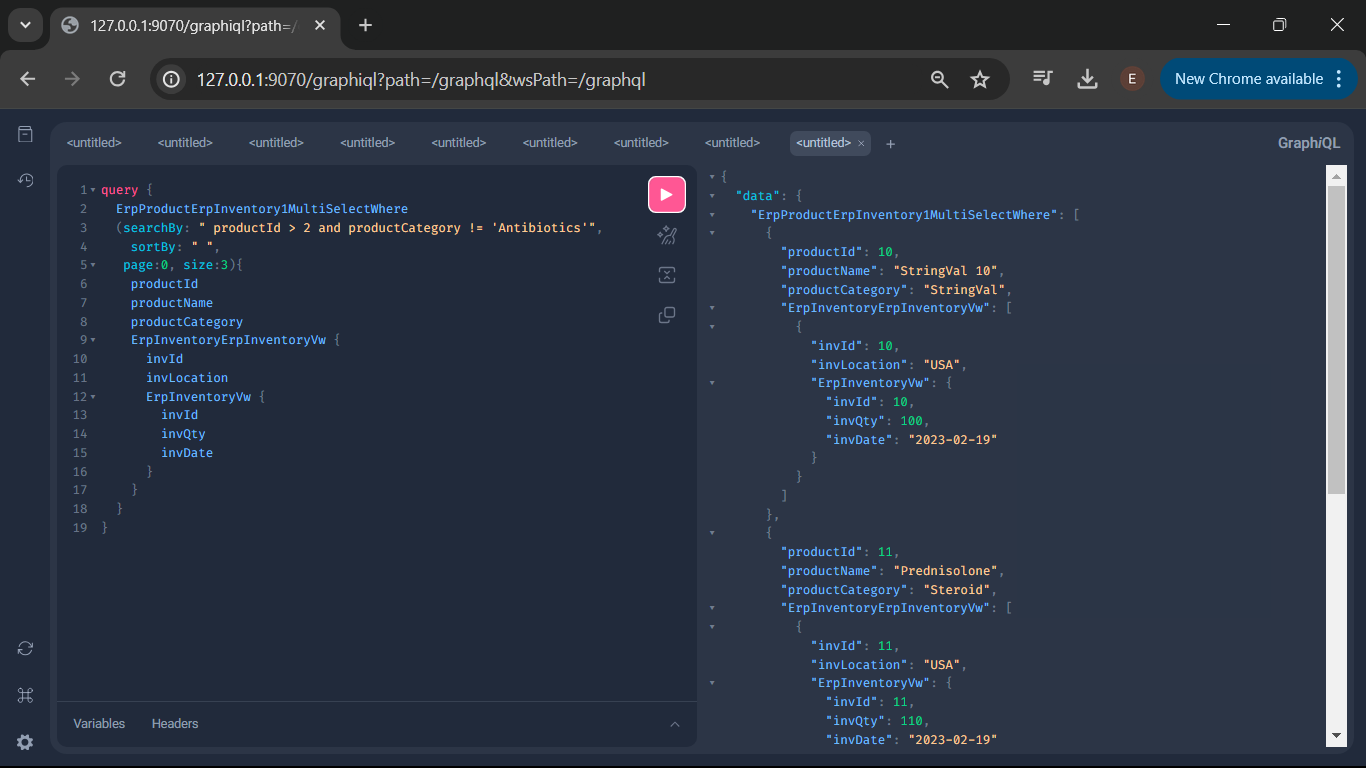Open the Variables editor tab
Screen dimensions: 1366x768
(x=99, y=723)
